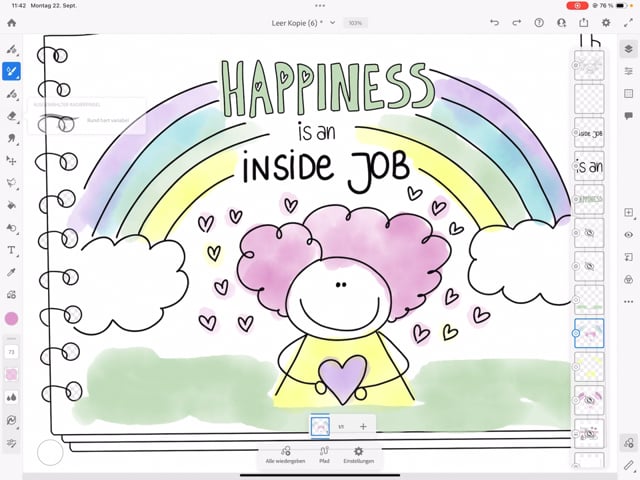
Task: Add a new frame with plus
Action: point(363,427)
